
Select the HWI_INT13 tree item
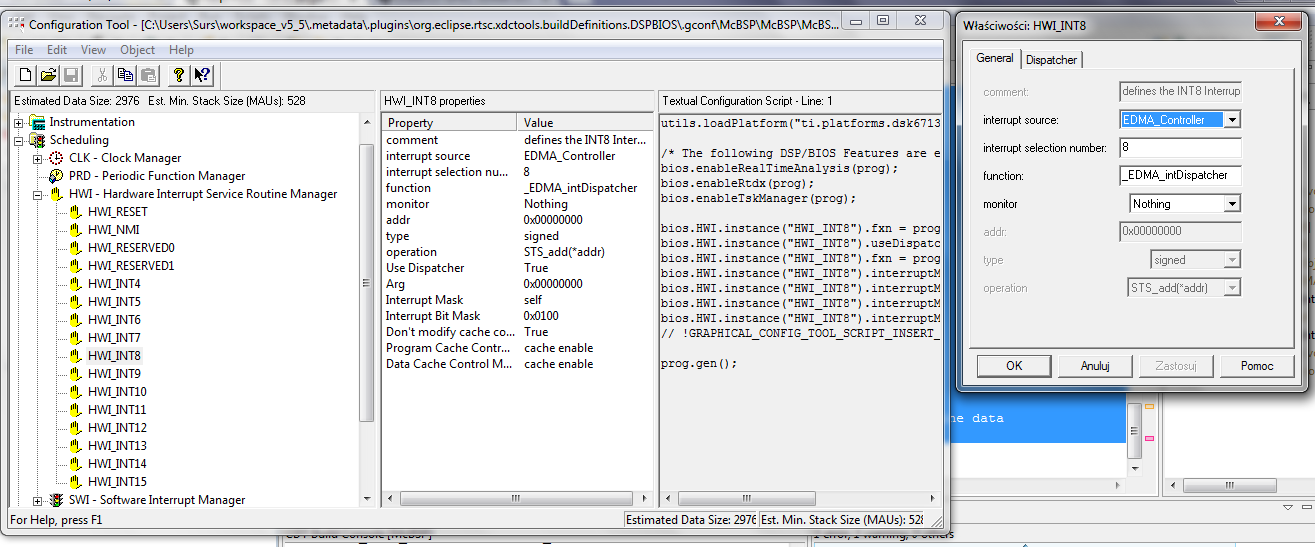click(117, 446)
